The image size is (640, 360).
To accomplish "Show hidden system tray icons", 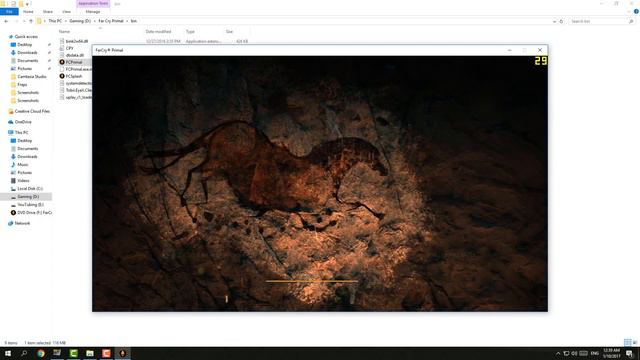I will click(x=558, y=353).
